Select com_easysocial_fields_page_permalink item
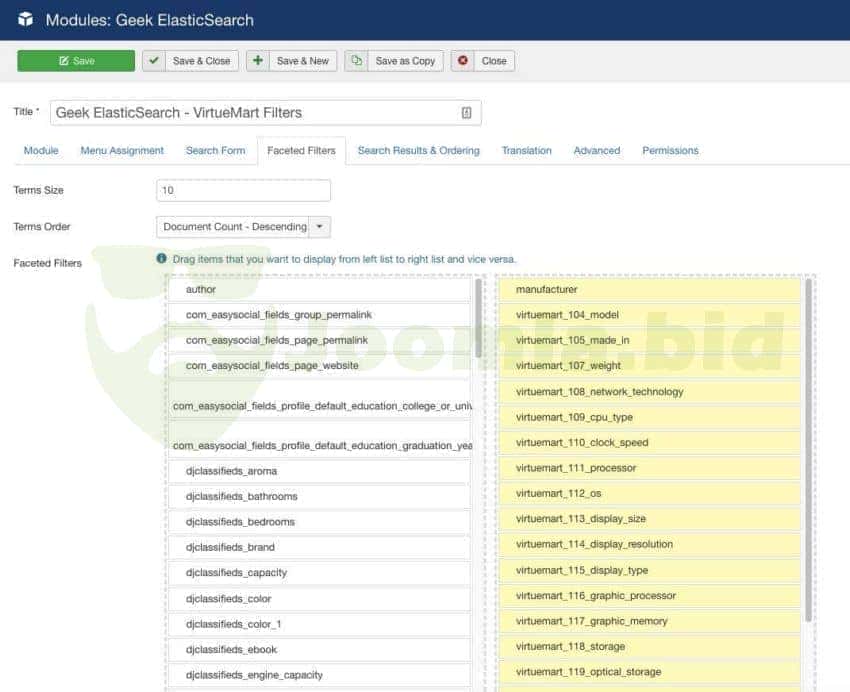850x692 pixels. pos(319,340)
